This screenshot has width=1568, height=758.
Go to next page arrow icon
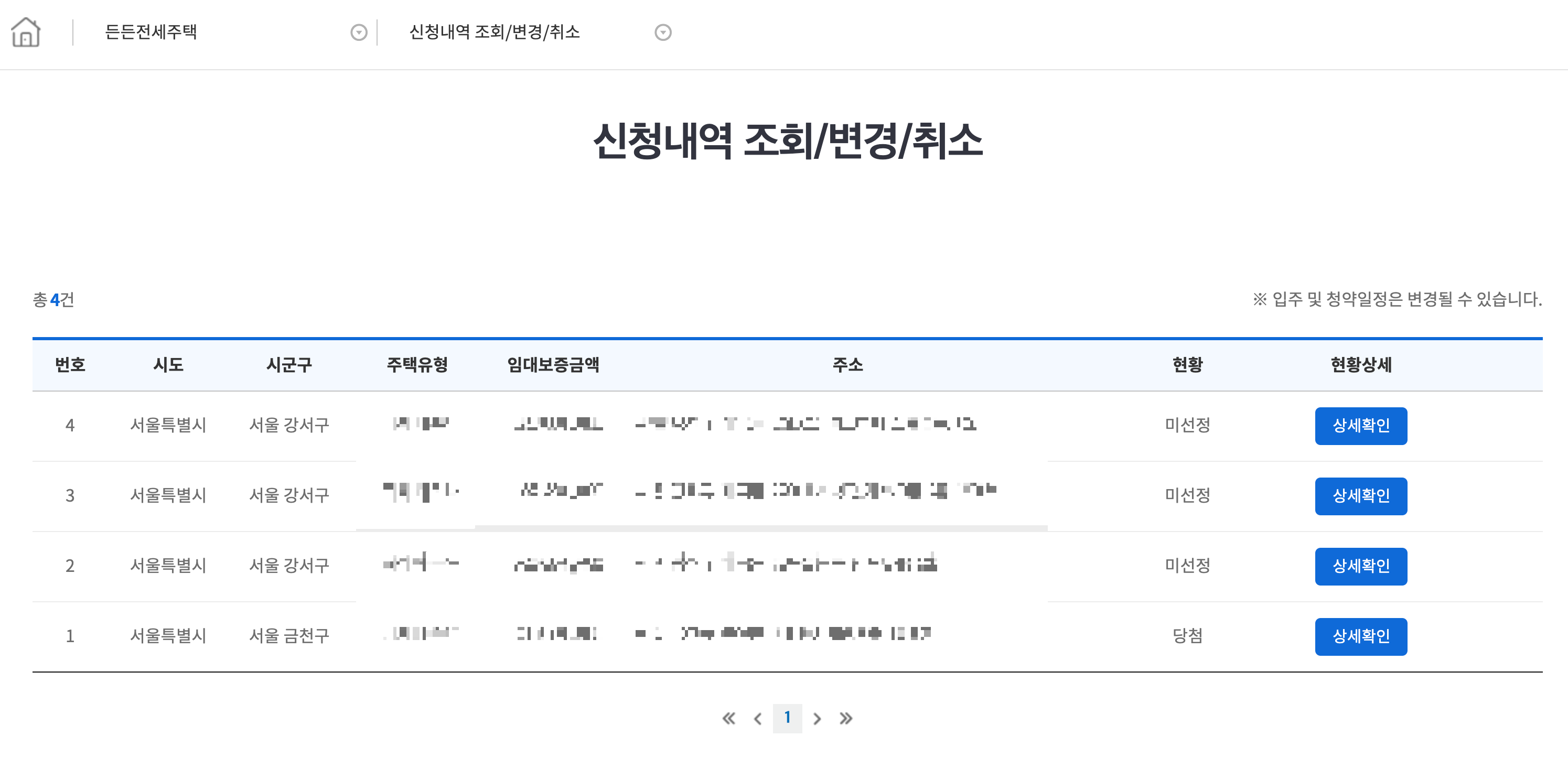[817, 719]
